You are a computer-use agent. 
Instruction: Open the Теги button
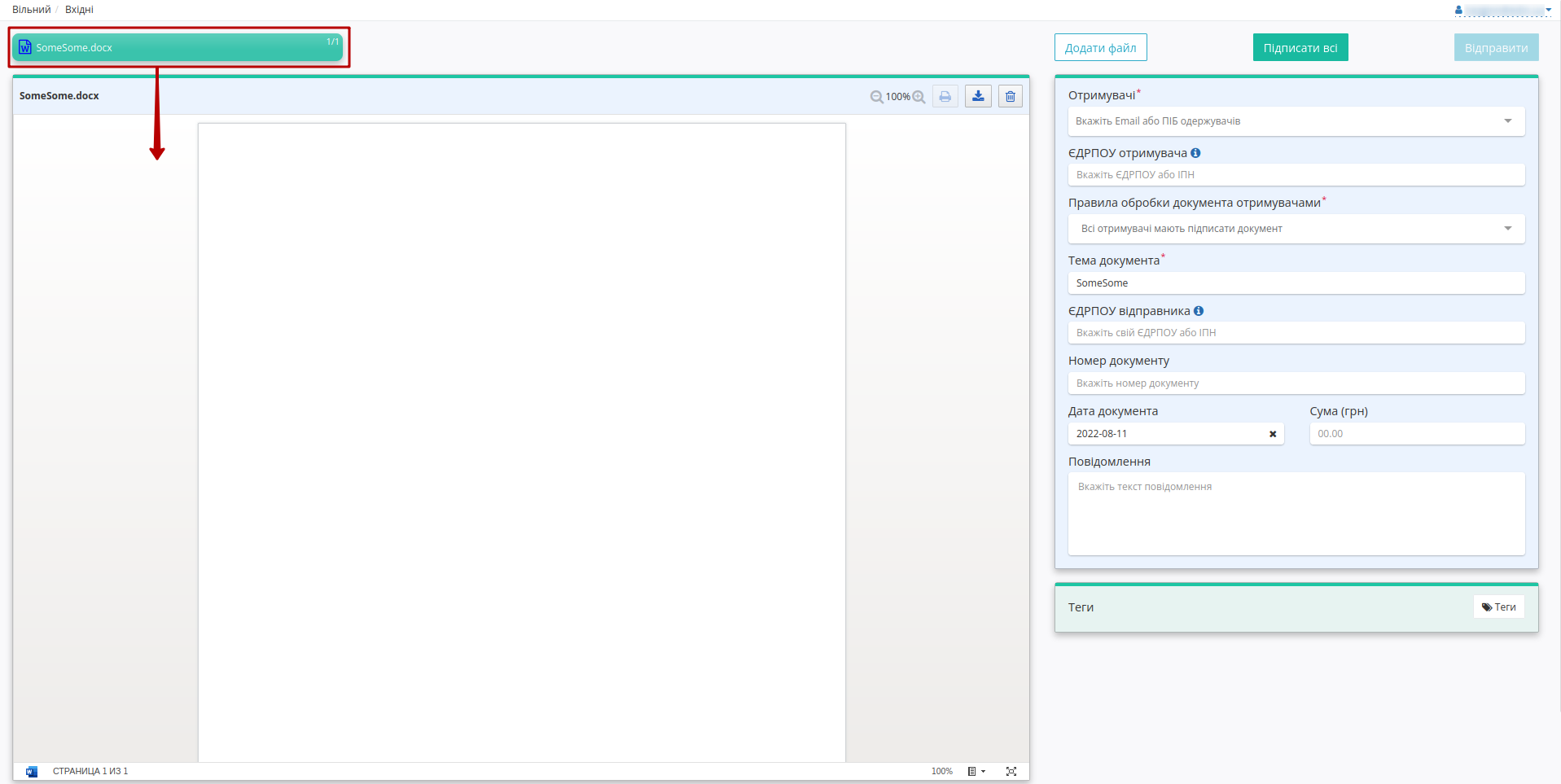pos(1499,607)
